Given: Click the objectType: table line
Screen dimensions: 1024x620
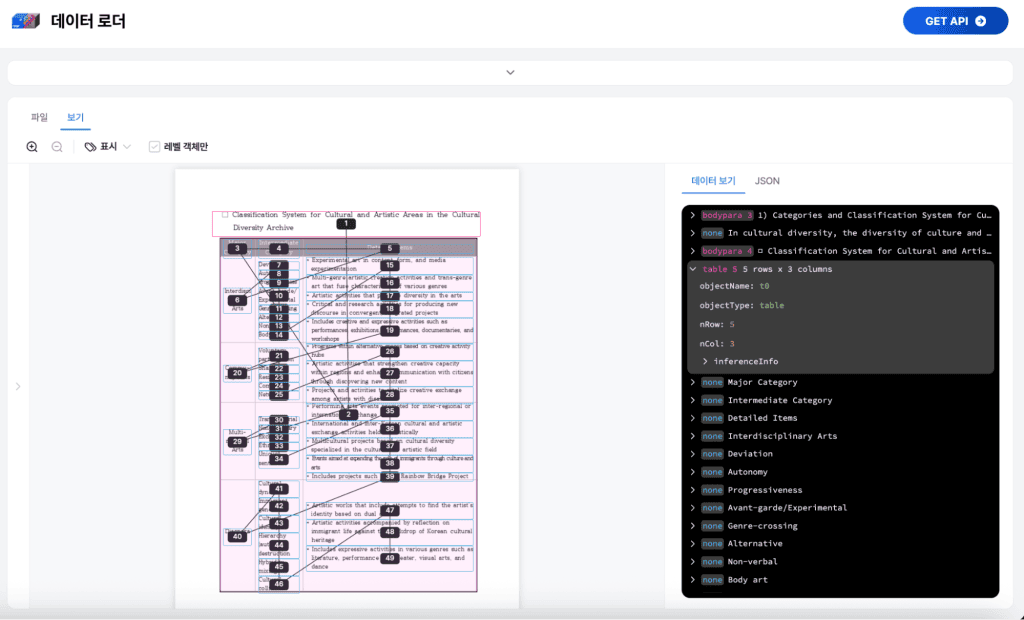Looking at the screenshot, I should tap(741, 305).
